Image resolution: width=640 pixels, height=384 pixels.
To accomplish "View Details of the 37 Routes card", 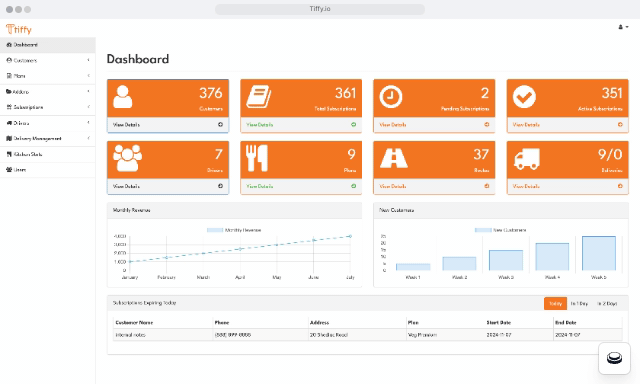I will pyautogui.click(x=393, y=186).
